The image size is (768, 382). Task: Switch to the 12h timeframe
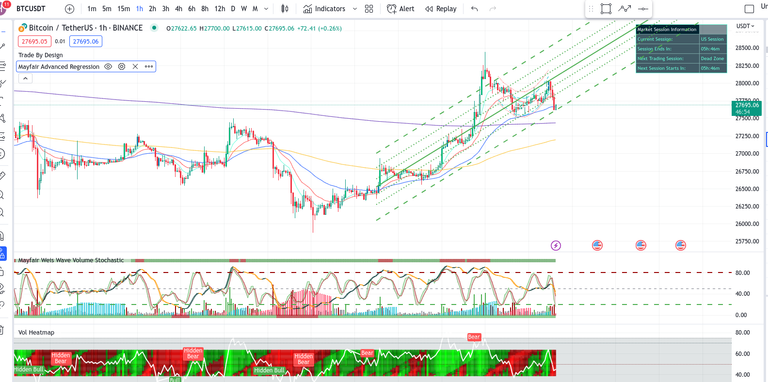(220, 9)
